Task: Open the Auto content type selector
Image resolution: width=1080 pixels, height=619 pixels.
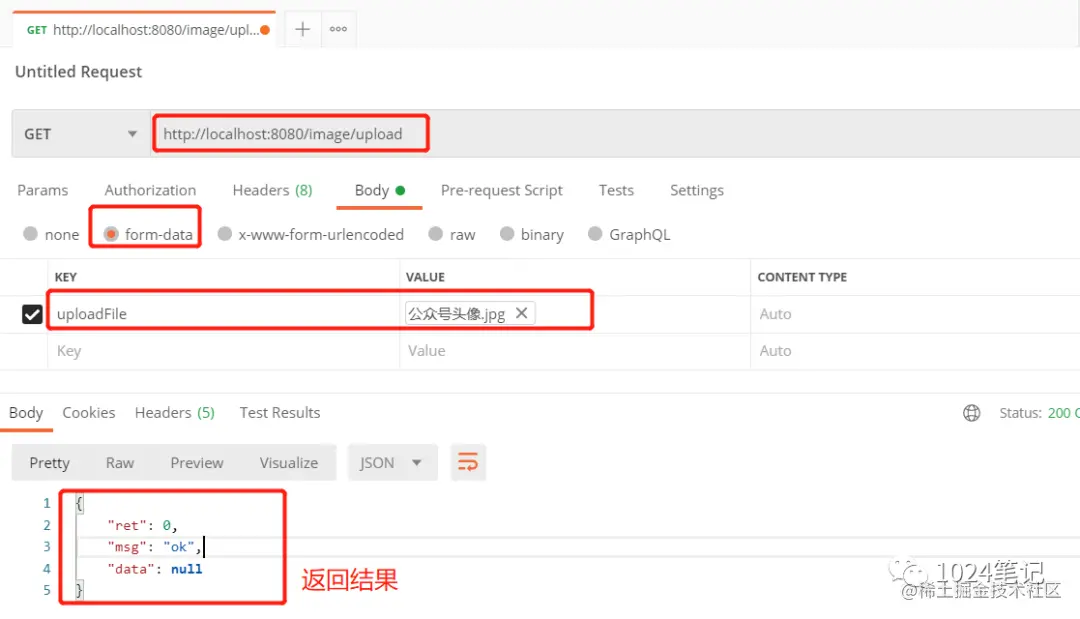Action: [x=775, y=313]
